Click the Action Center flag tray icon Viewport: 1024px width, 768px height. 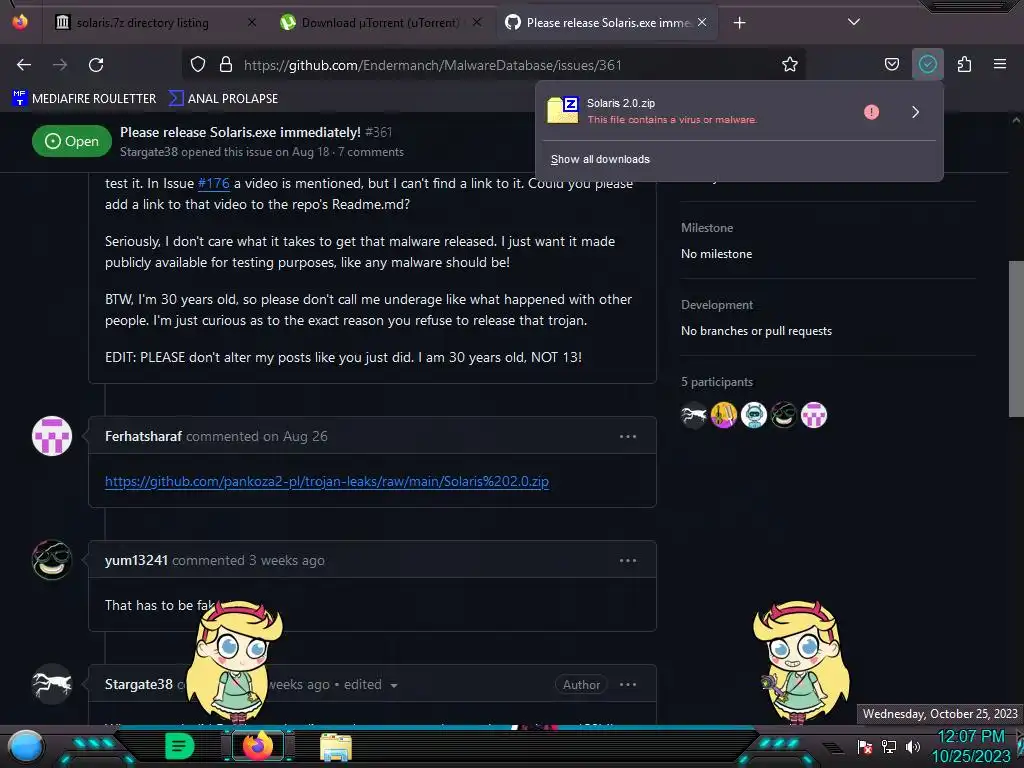coord(865,747)
